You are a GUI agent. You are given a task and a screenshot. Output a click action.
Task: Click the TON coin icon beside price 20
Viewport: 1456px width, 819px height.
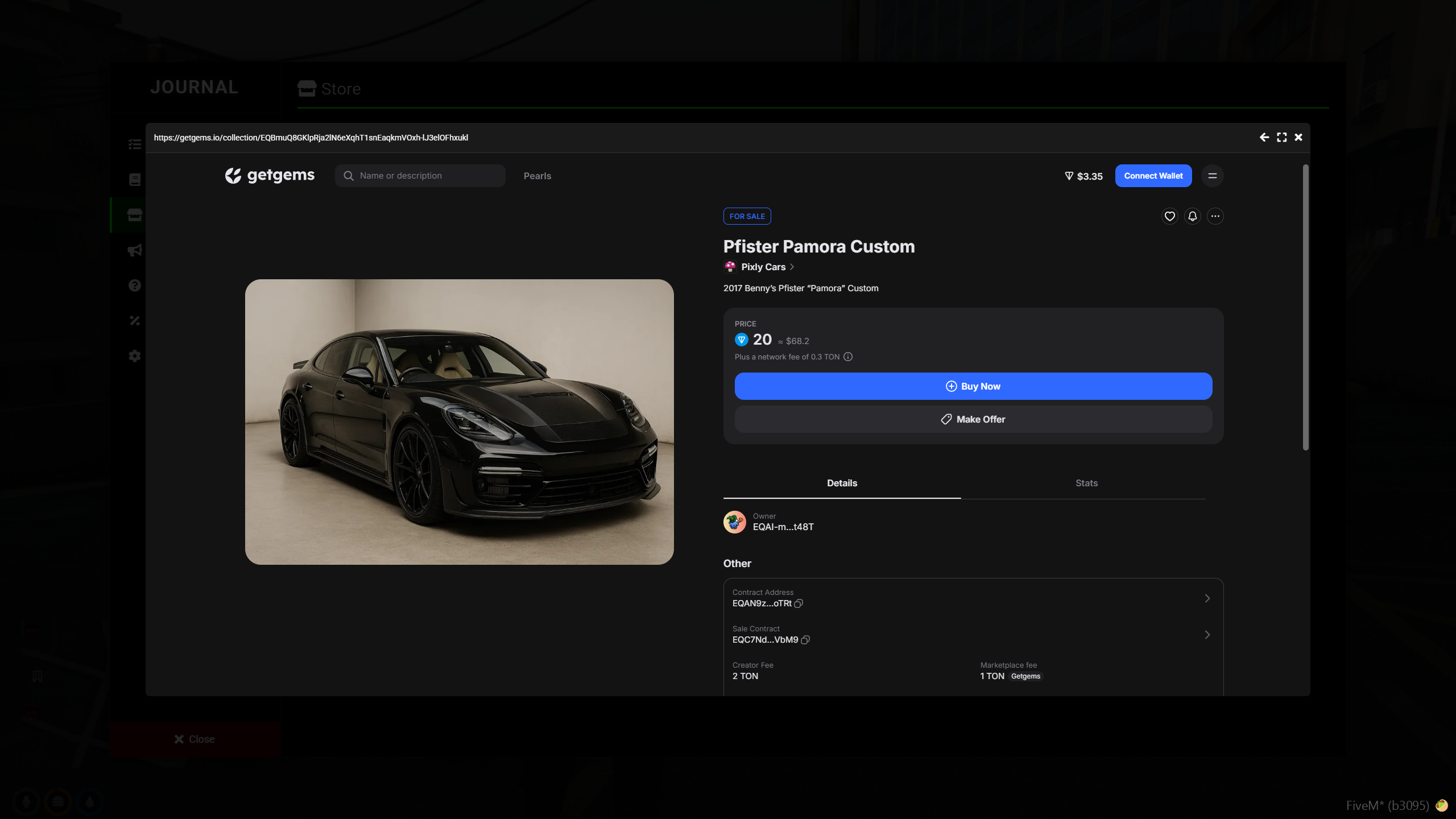741,340
